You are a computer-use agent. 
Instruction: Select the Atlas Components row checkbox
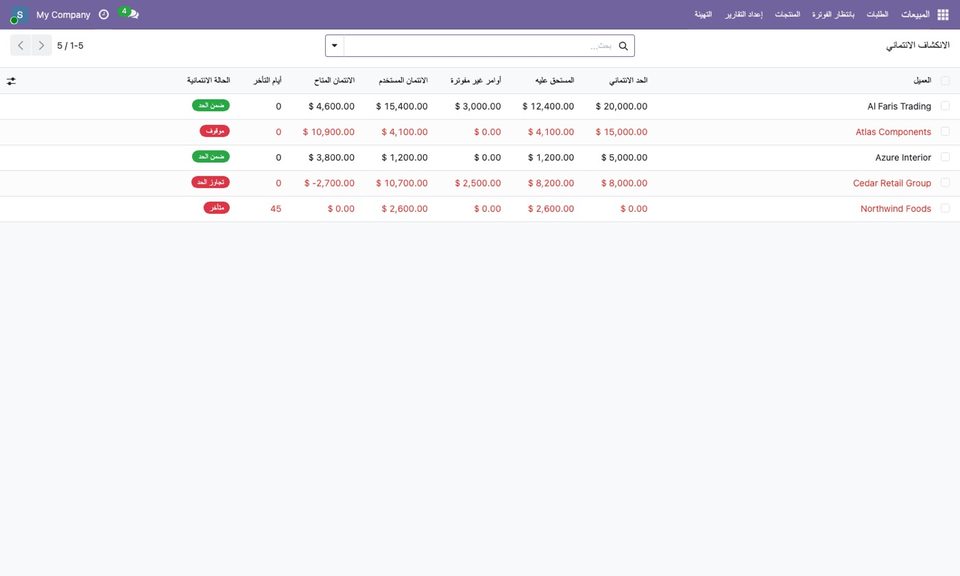[945, 132]
